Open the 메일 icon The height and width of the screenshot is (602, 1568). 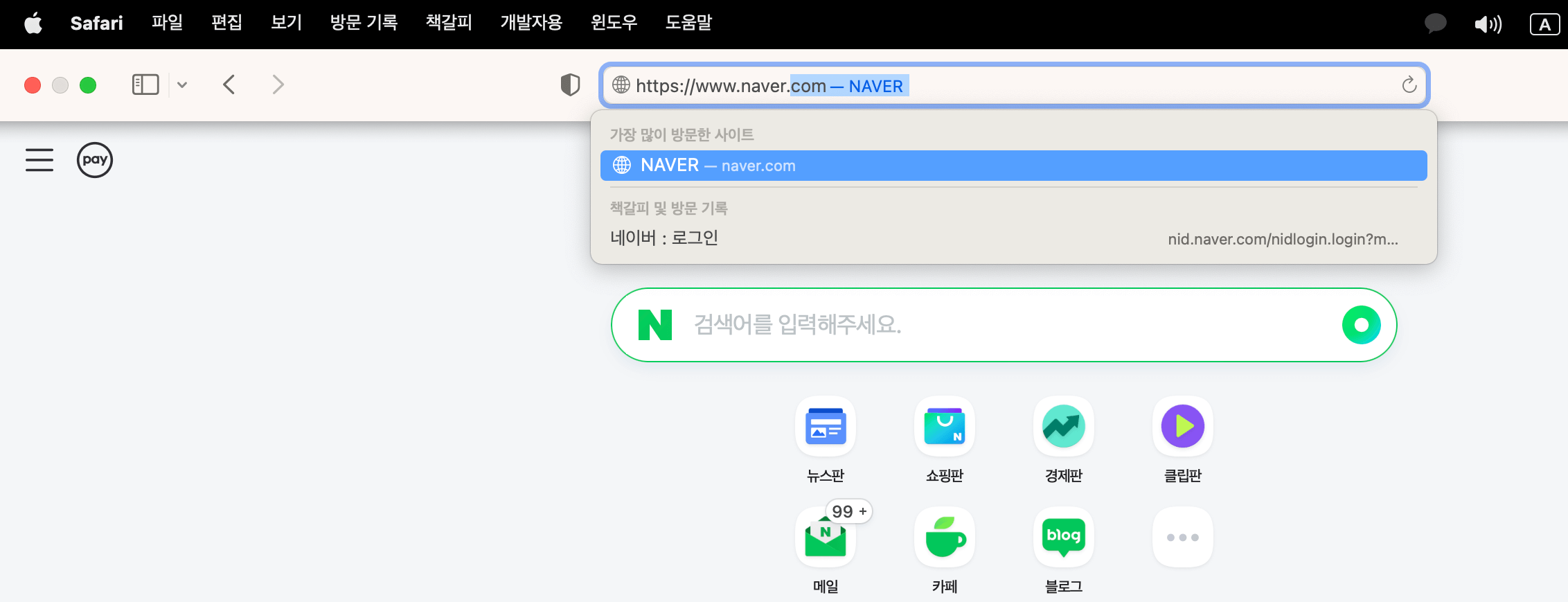point(826,538)
